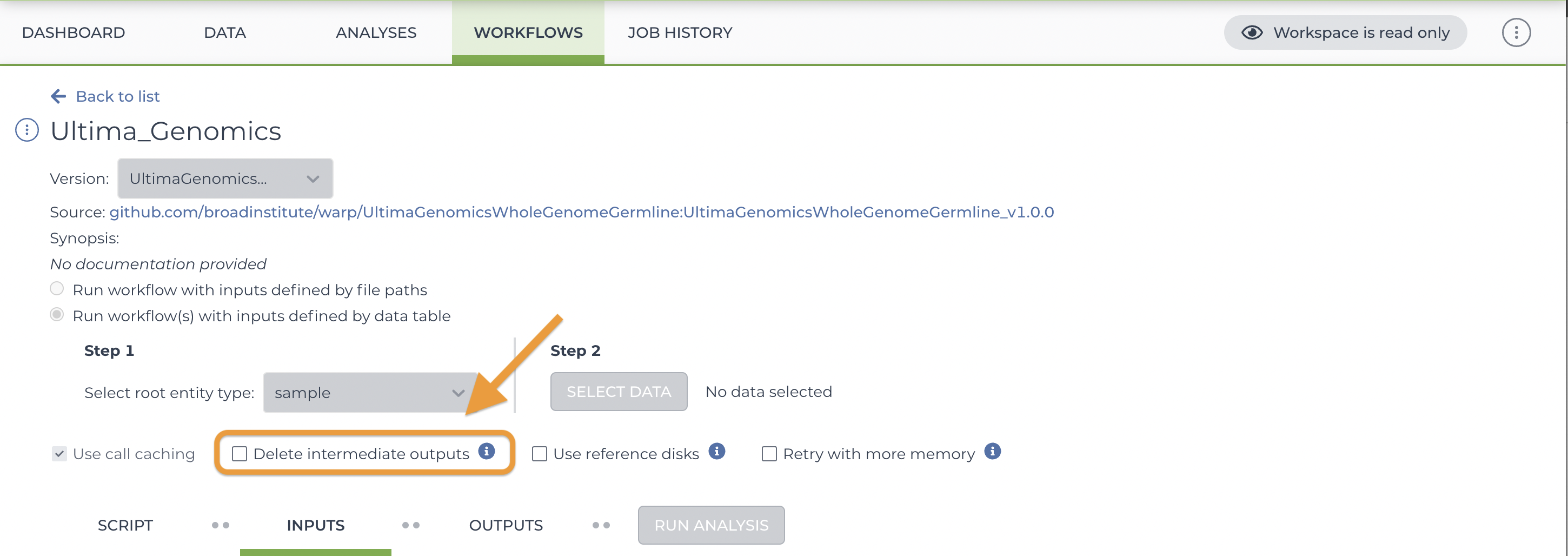Select run workflow with file paths radio
1568x556 pixels.
pos(57,289)
